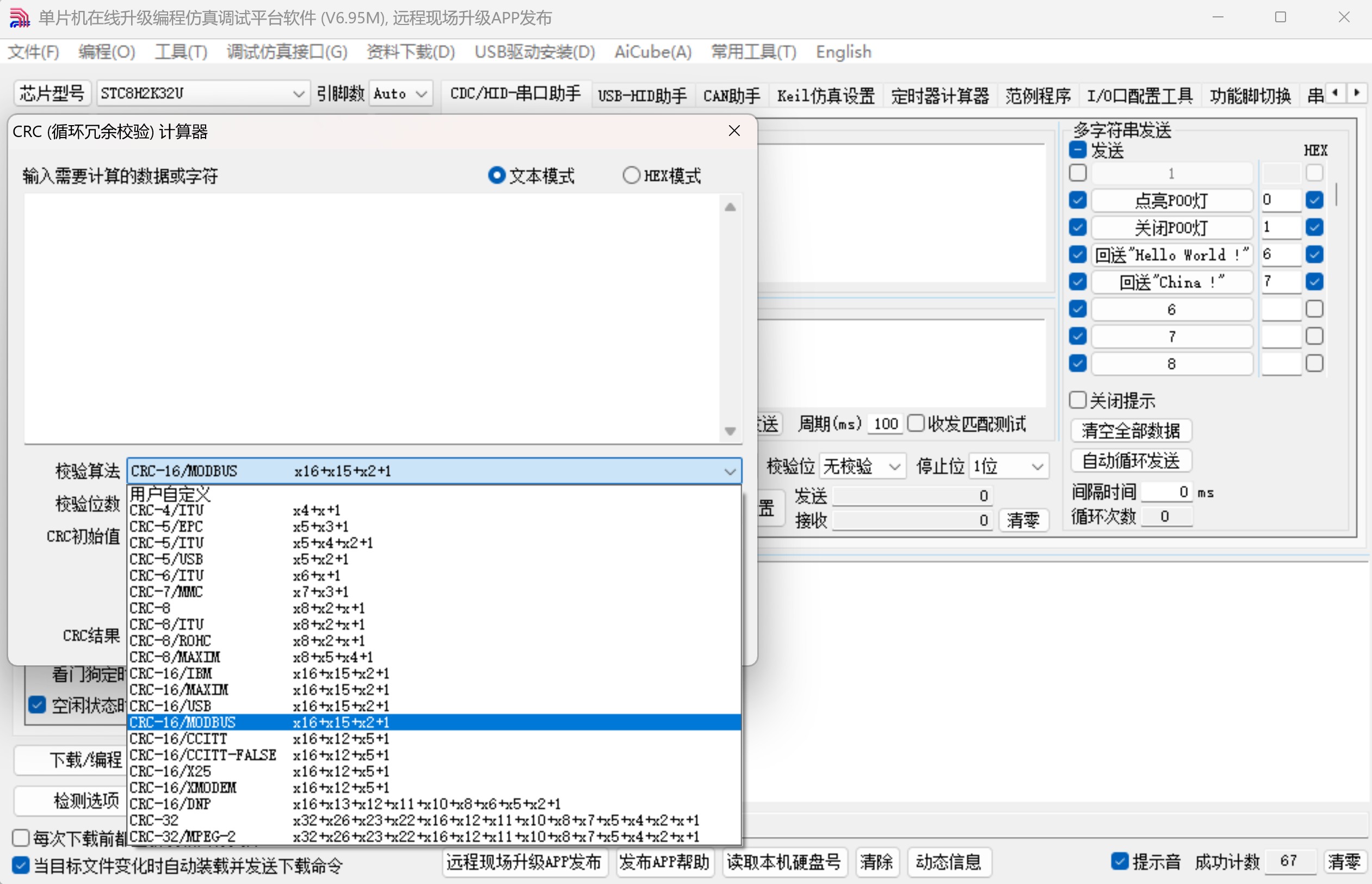Screen dimensions: 1372x884
Task: Choose CRC-16/CCITT-FALSE from the list
Action: [x=434, y=755]
